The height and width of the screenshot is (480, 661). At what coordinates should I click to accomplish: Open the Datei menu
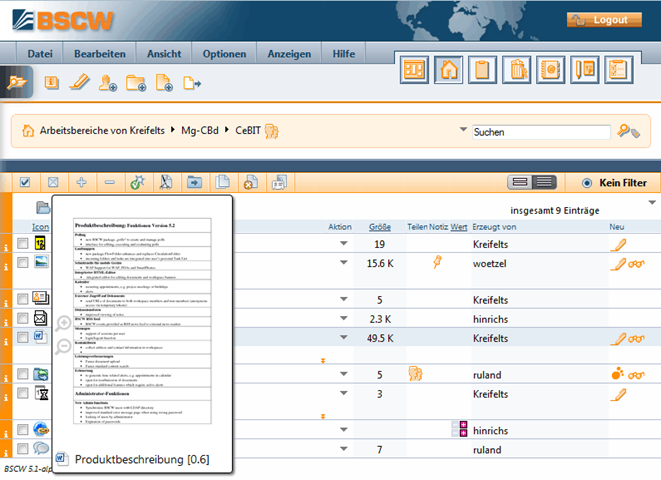pos(40,54)
